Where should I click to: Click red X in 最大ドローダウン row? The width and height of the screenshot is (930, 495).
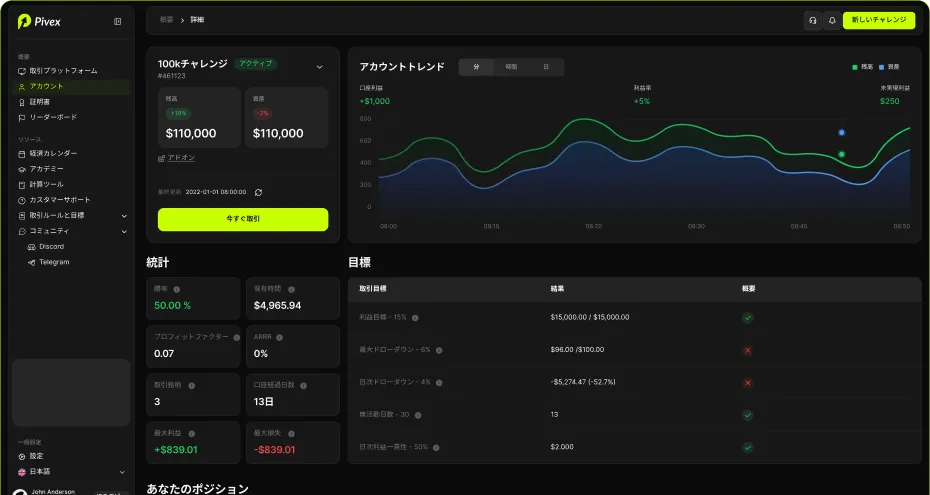[747, 350]
